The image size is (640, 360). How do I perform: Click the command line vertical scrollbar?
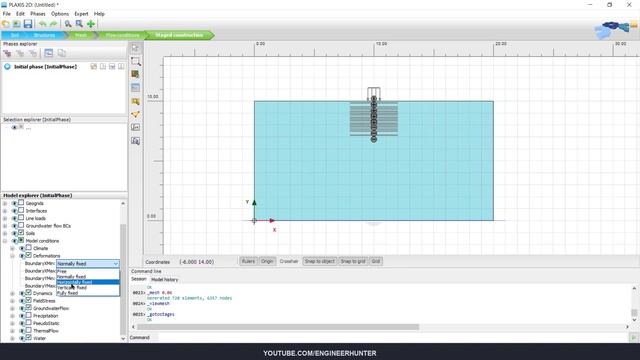[634, 313]
